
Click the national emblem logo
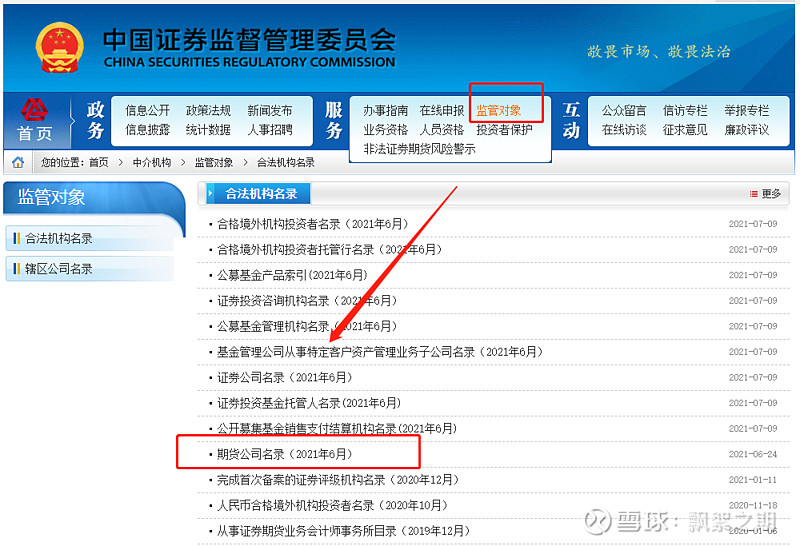click(60, 47)
